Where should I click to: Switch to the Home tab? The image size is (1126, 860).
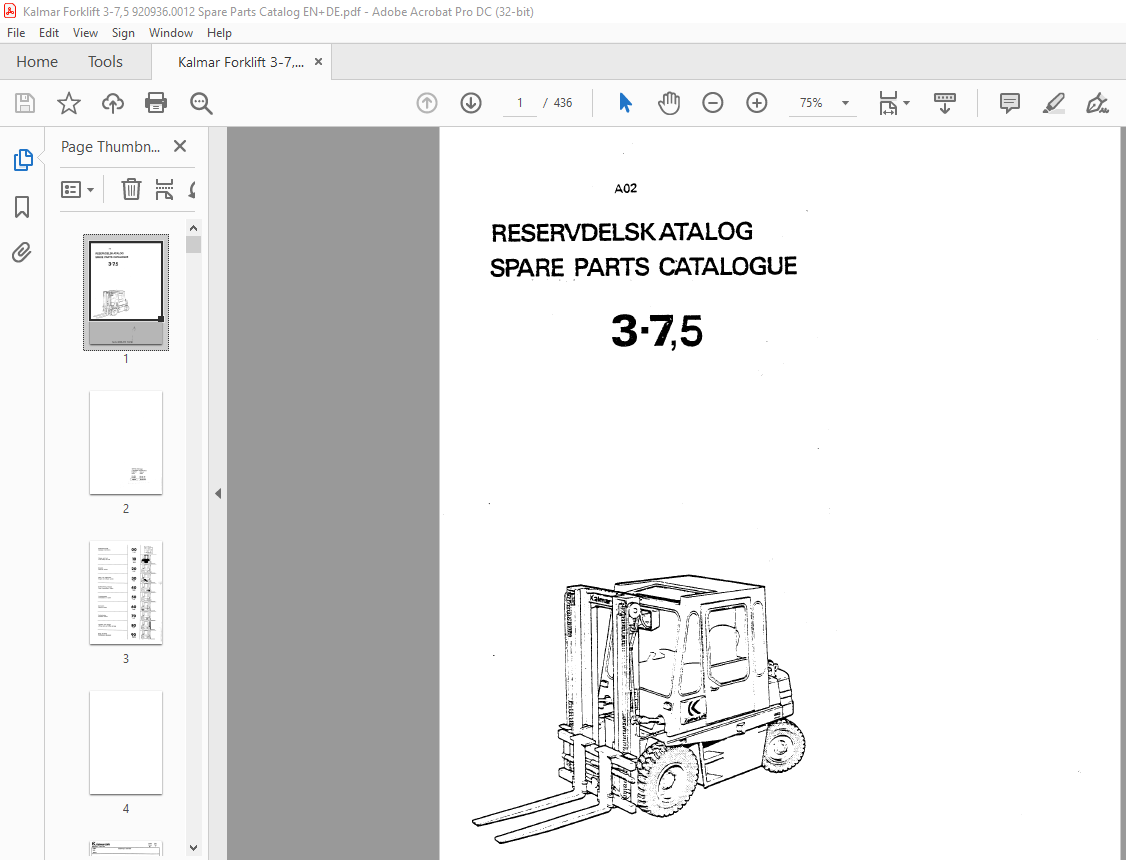(x=37, y=62)
